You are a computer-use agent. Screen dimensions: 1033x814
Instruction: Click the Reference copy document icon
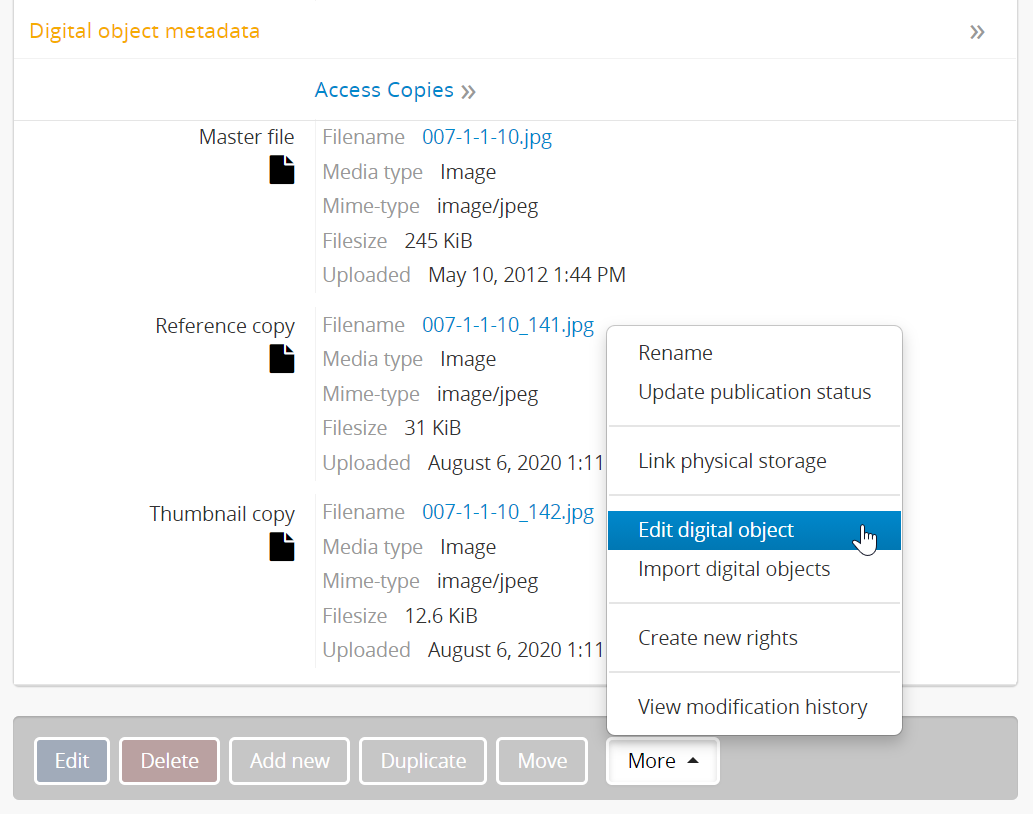(282, 358)
